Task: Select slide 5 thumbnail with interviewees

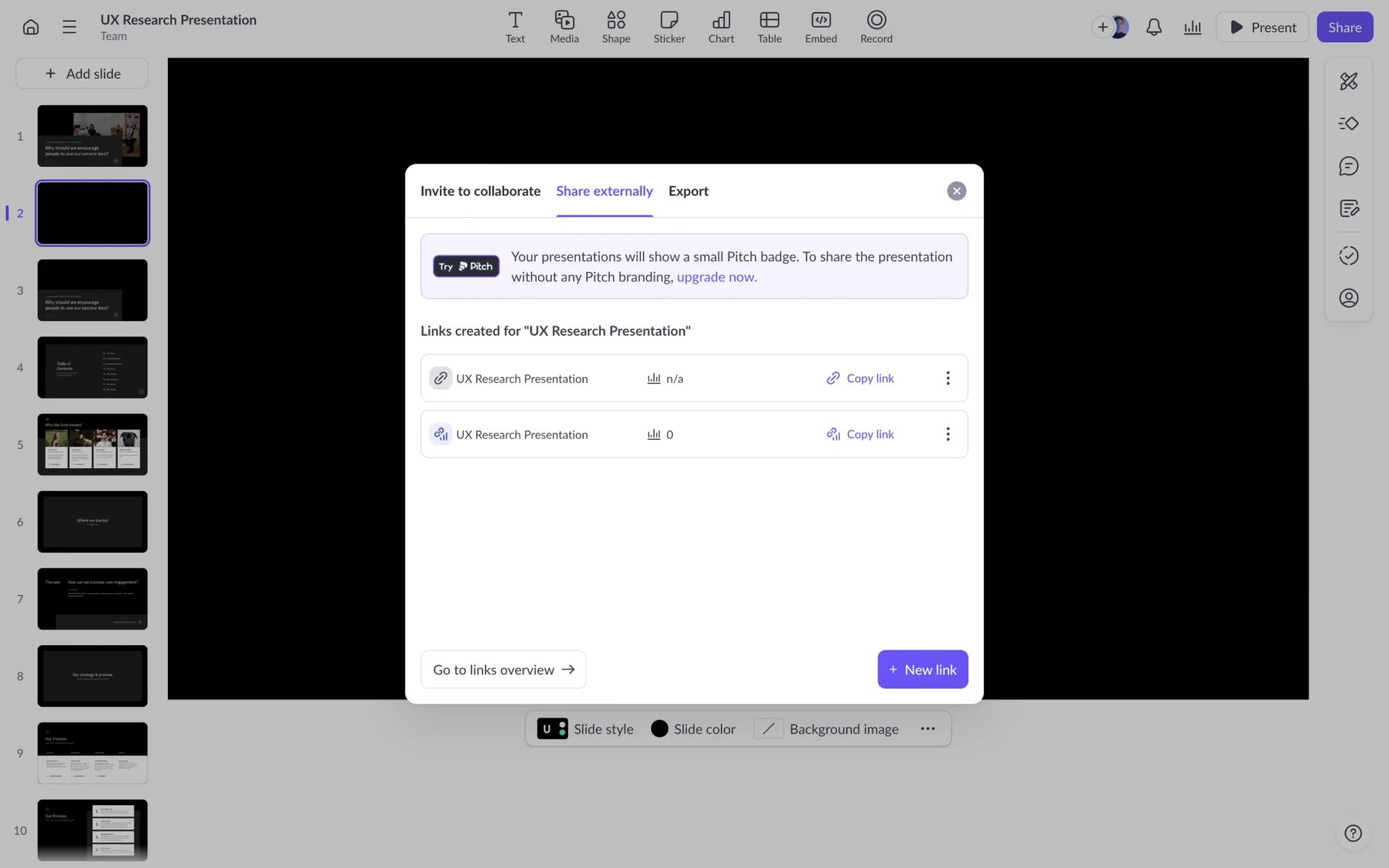Action: pos(93,445)
